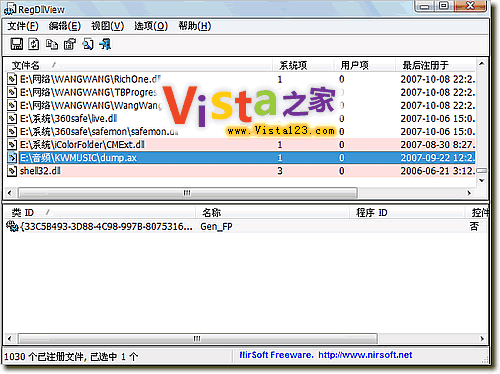The width and height of the screenshot is (500, 374).
Task: Click lower pane horizontal scroll left arrow
Action: coord(10,339)
